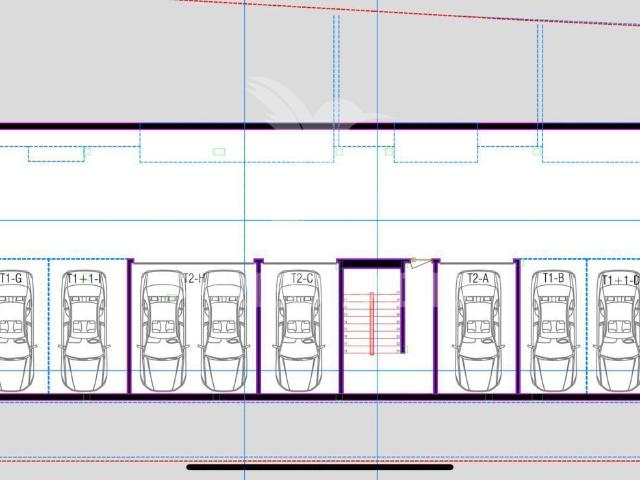Click the red dashed diagonal boundary line

408,13
